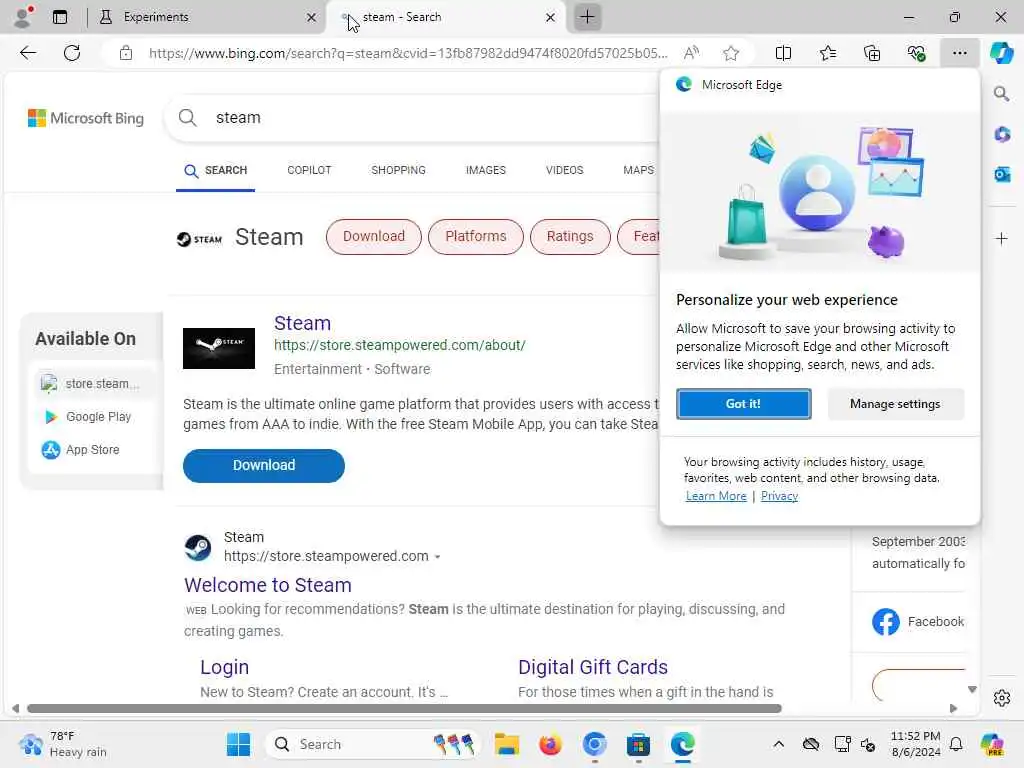Viewport: 1024px width, 768px height.
Task: Open Copilot in Edge sidebar
Action: (1001, 53)
